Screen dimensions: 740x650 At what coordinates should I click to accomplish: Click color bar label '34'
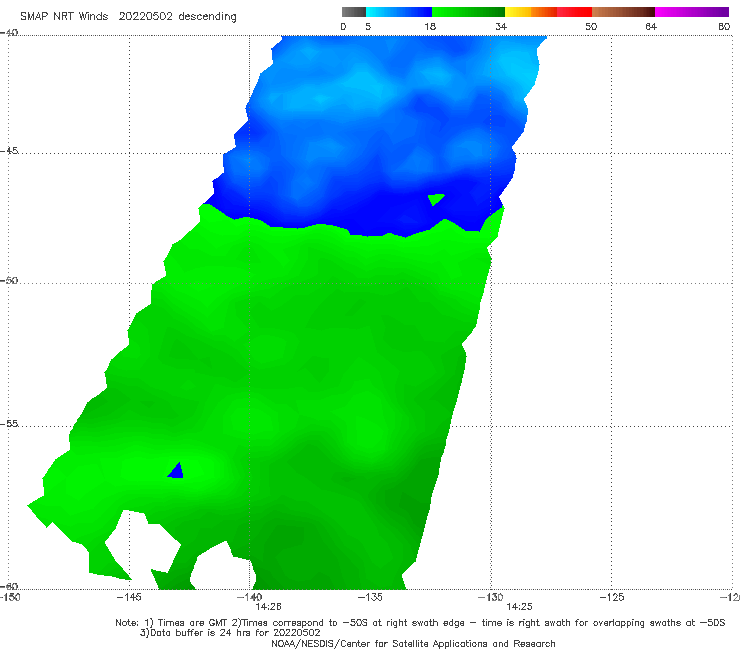pyautogui.click(x=501, y=27)
